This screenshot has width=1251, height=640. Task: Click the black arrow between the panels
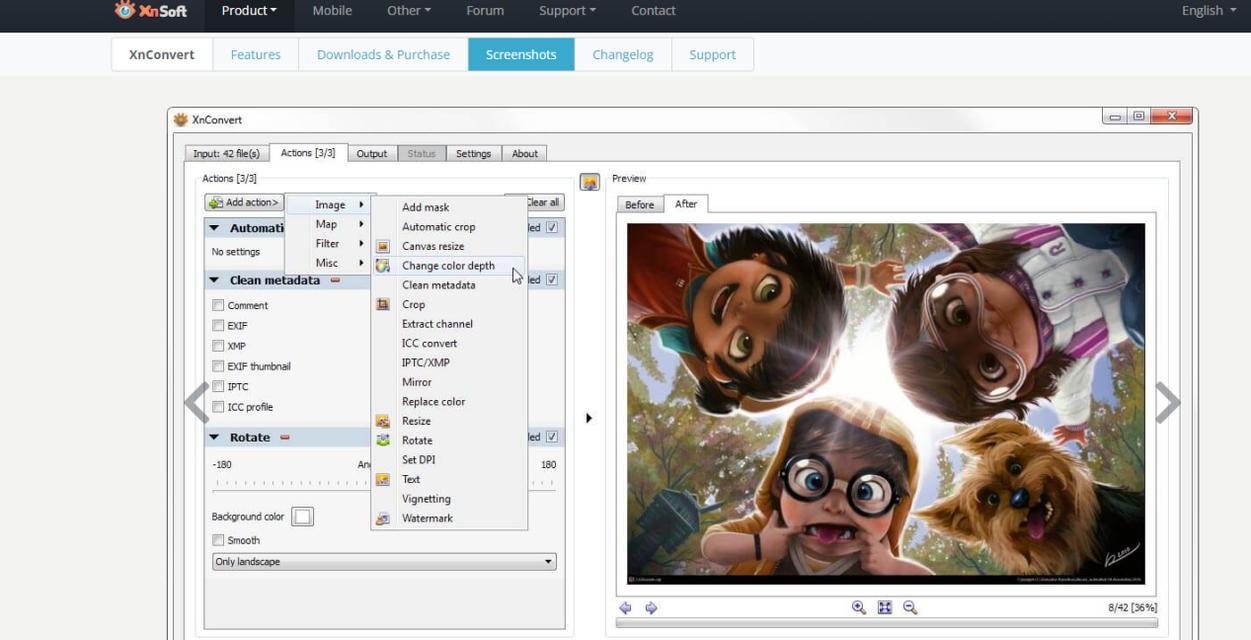(x=589, y=418)
